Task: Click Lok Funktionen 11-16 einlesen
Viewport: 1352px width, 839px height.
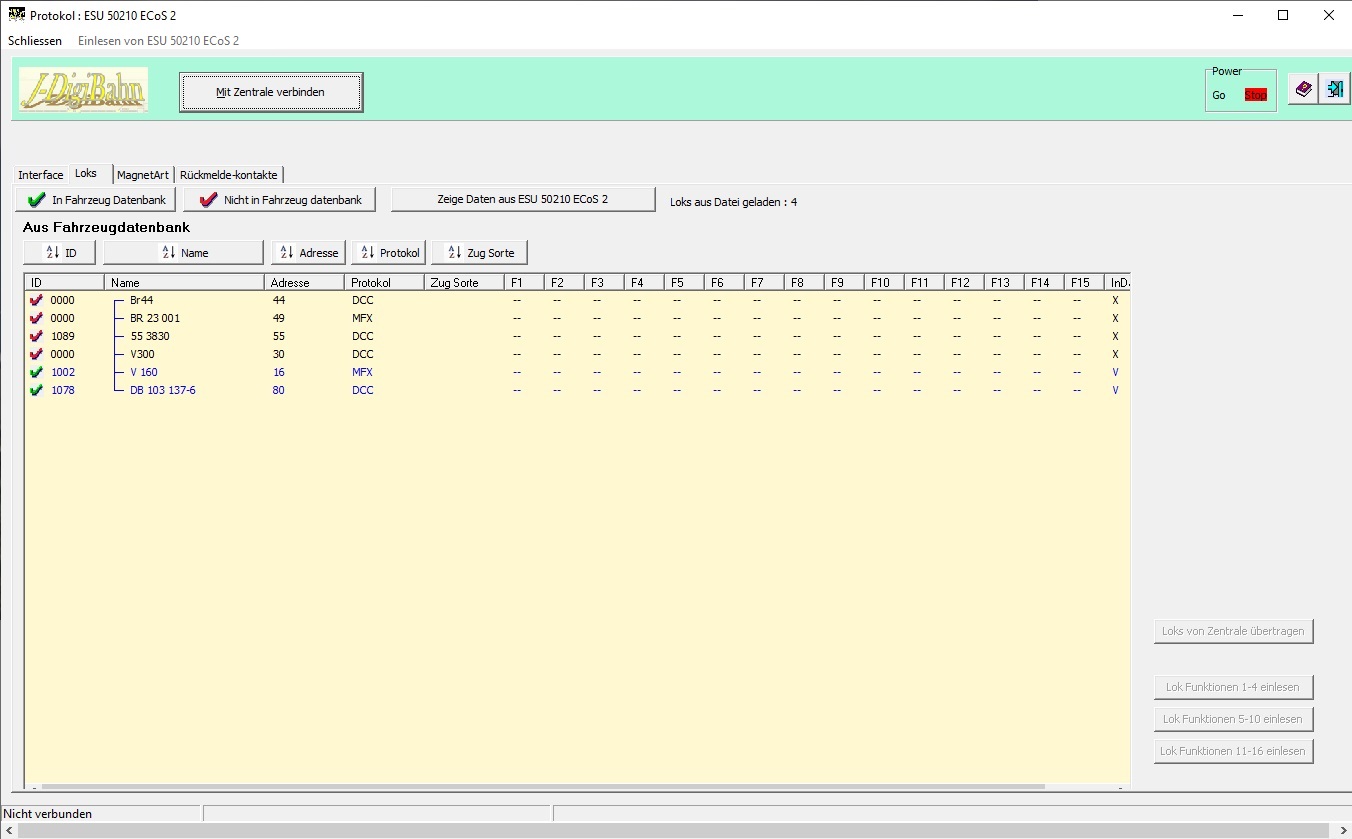Action: [x=1233, y=751]
